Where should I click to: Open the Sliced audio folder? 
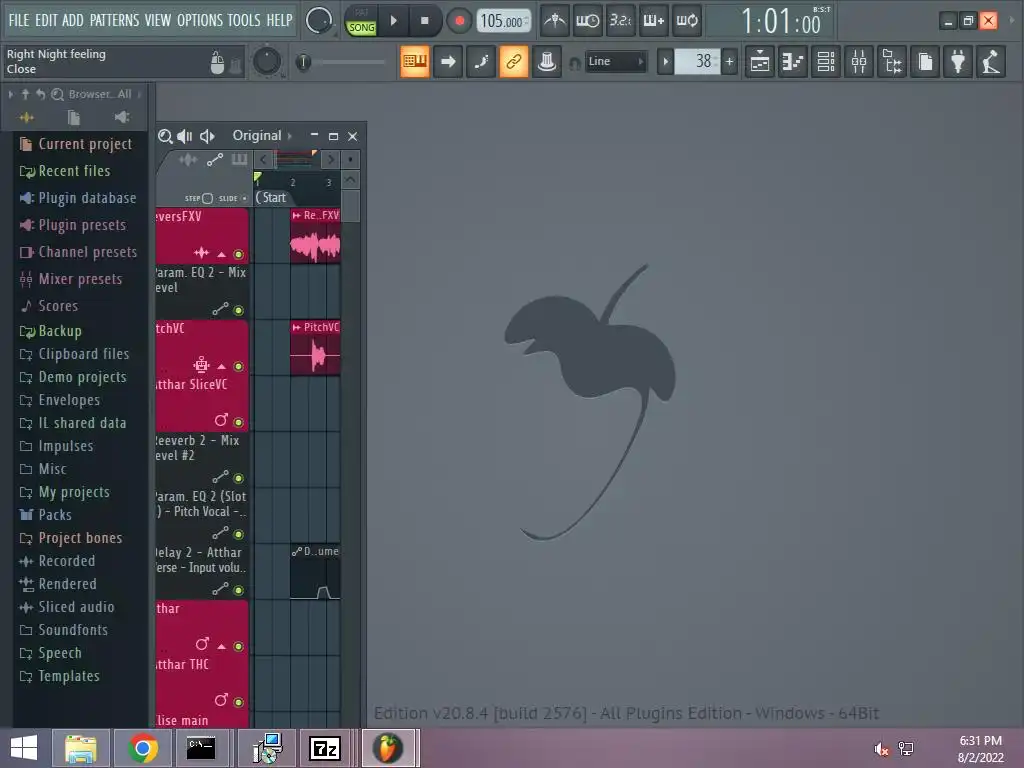pyautogui.click(x=67, y=607)
